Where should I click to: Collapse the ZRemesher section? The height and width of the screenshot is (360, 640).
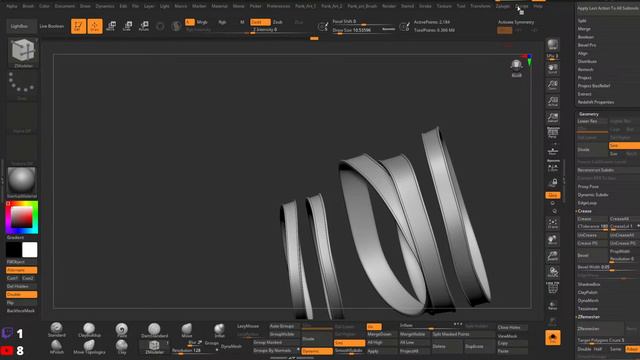point(588,317)
